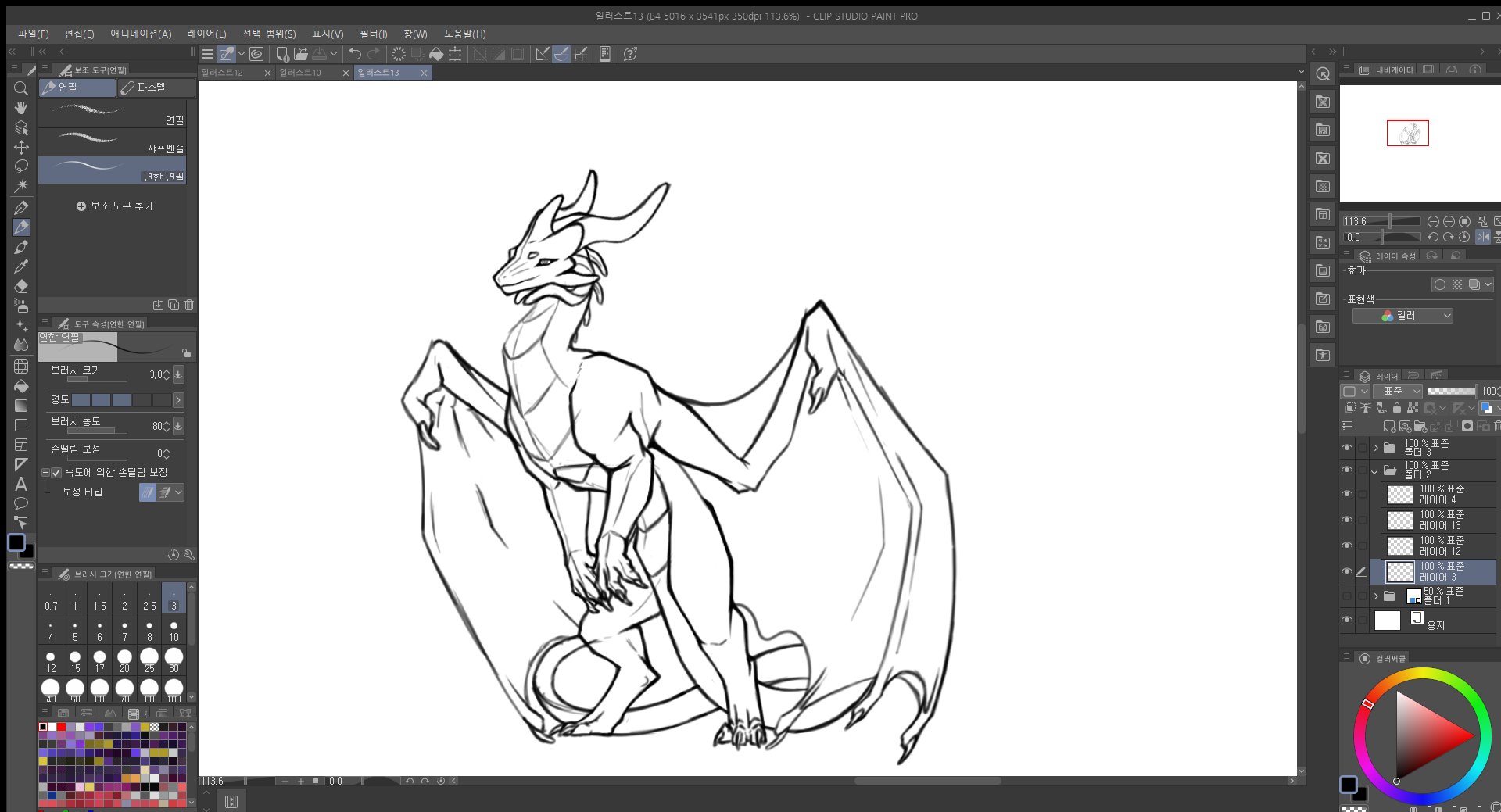Open blending mode 표준 dropdown
This screenshot has height=812, width=1501.
click(x=1398, y=391)
